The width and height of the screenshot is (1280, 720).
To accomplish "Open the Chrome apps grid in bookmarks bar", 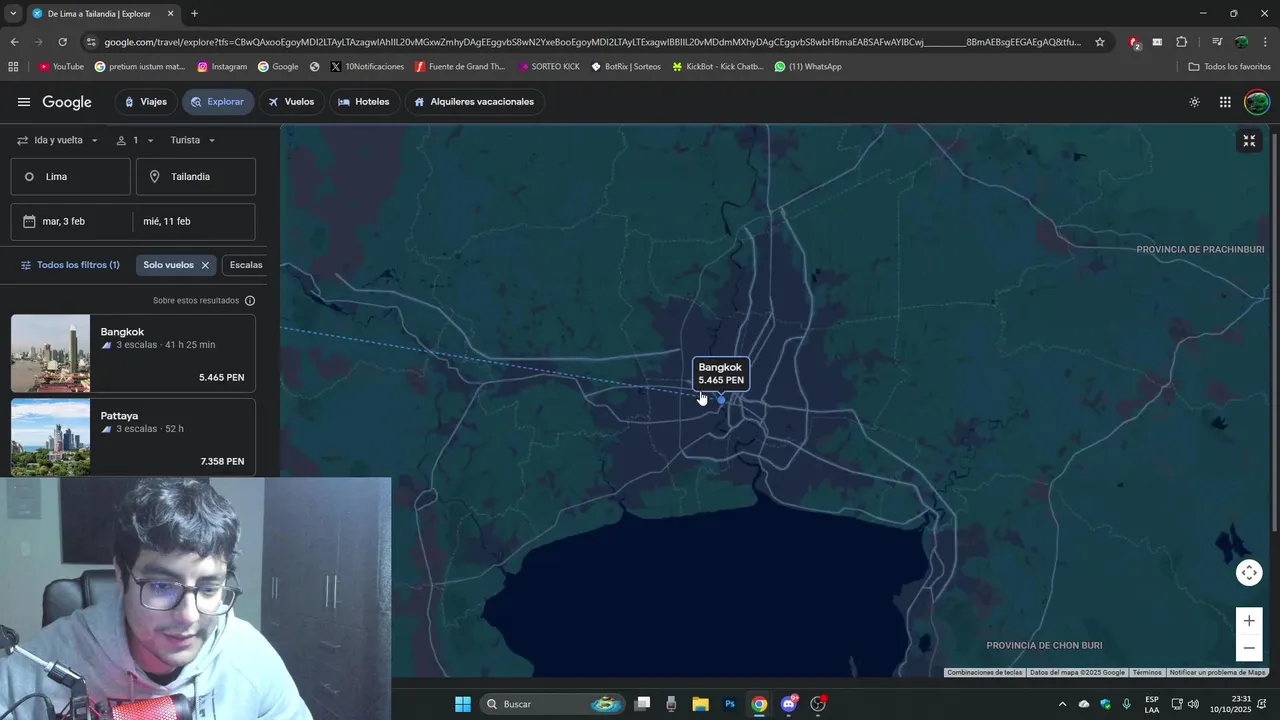I will 13,67.
